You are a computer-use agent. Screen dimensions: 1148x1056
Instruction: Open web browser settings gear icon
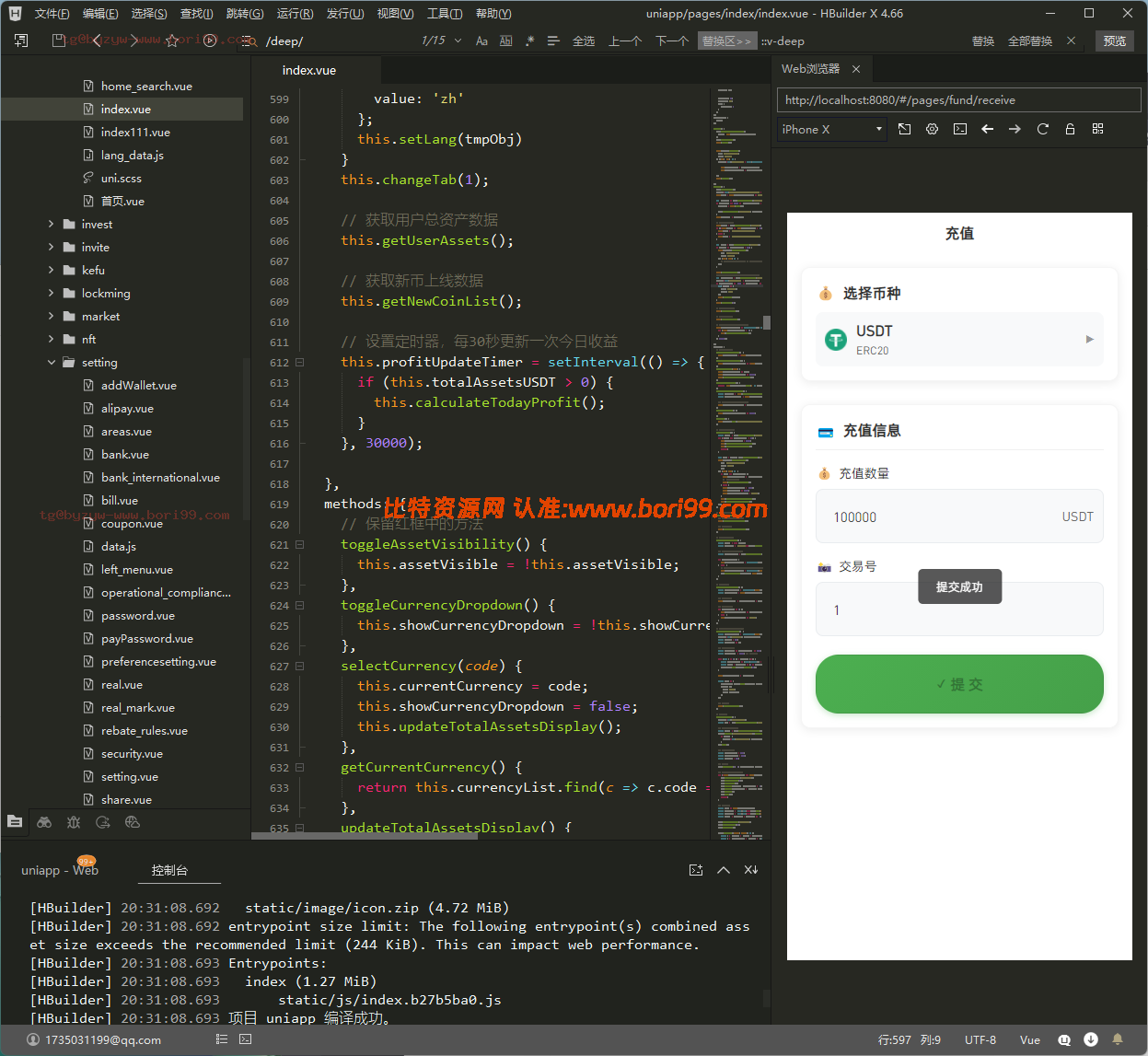tap(932, 129)
